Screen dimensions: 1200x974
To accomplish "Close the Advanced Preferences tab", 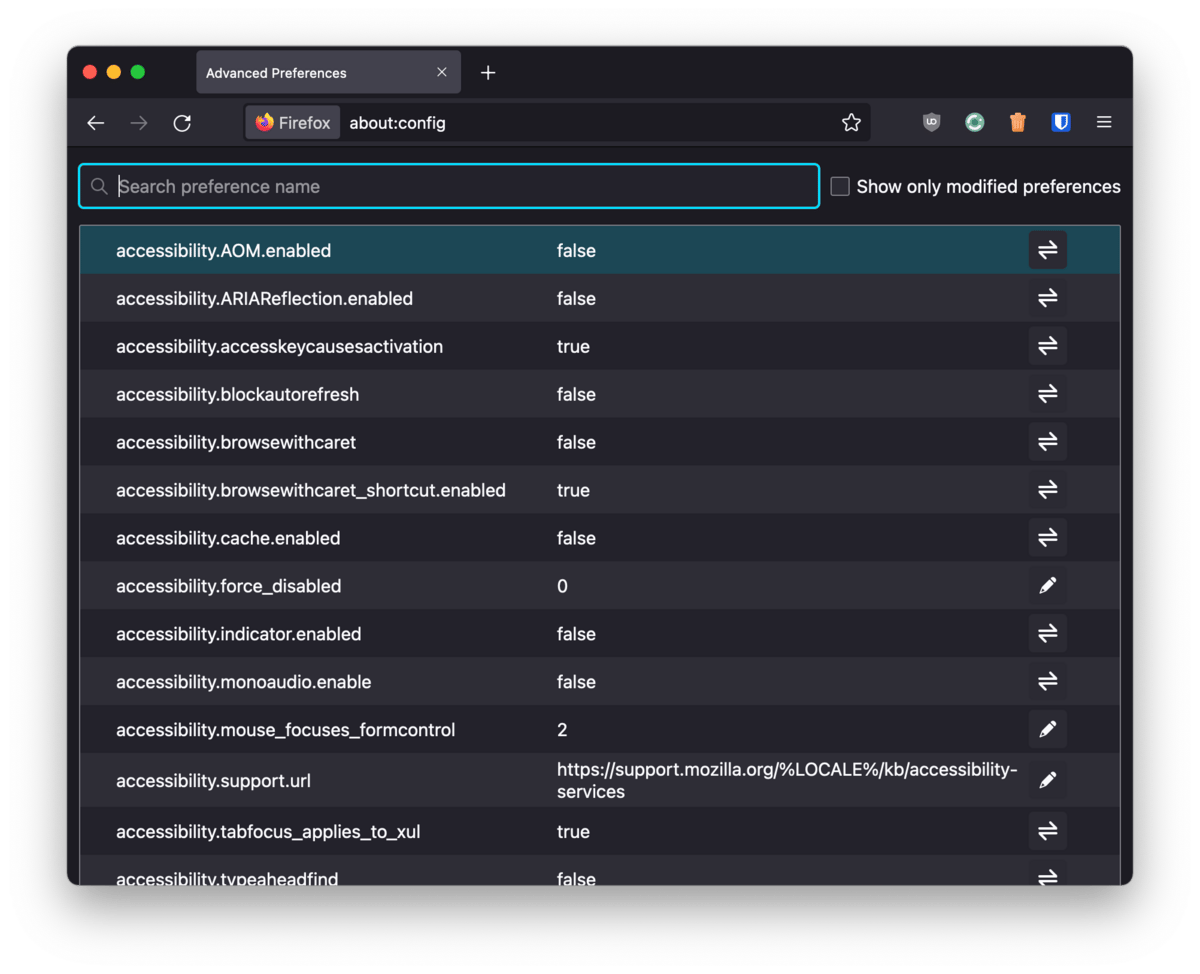I will pos(442,73).
